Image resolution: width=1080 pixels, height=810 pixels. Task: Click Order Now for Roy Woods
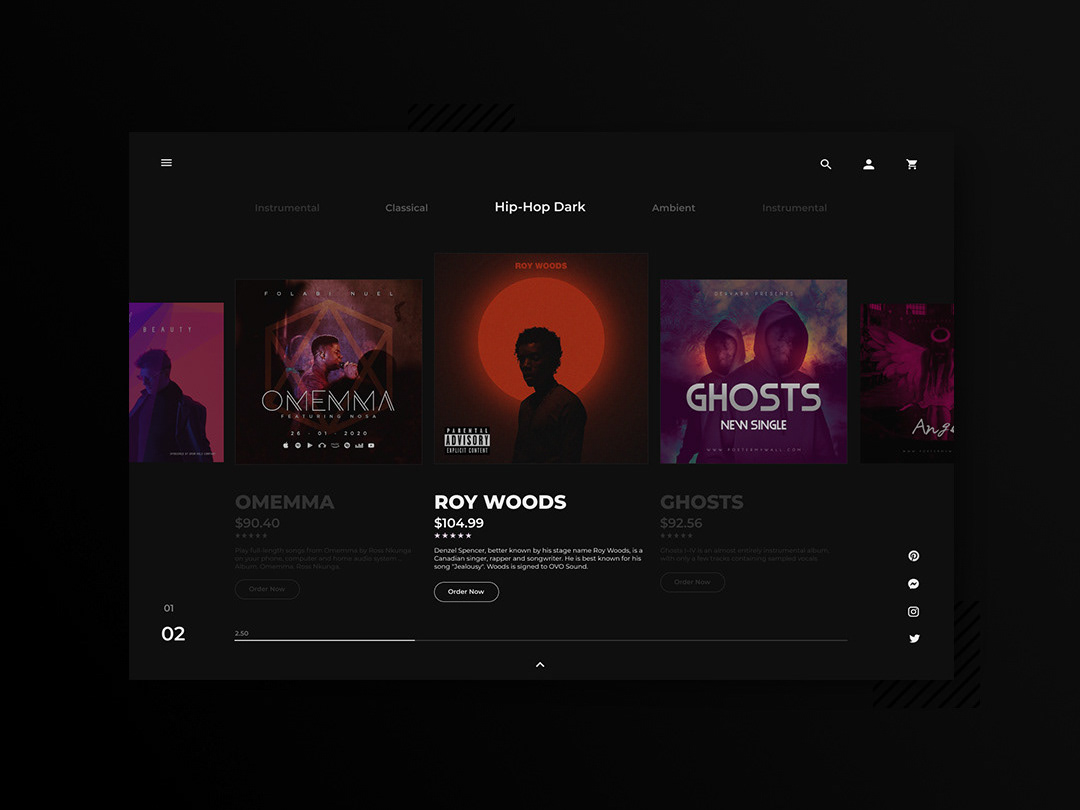point(466,592)
